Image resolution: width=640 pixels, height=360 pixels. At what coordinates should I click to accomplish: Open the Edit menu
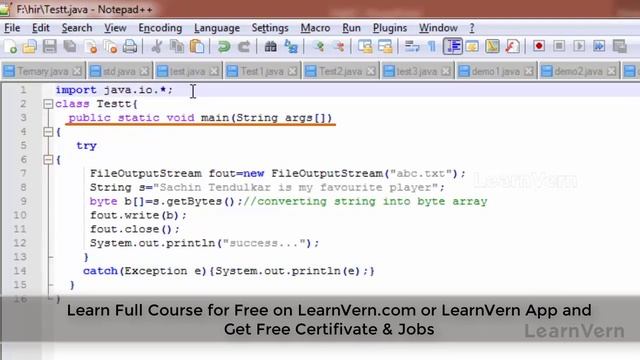[41, 28]
